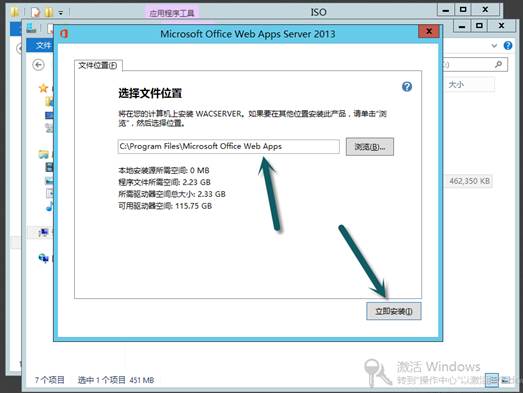Click new folder icon in ISO quick access
Screen dimensions: 523x393
(x=49, y=12)
